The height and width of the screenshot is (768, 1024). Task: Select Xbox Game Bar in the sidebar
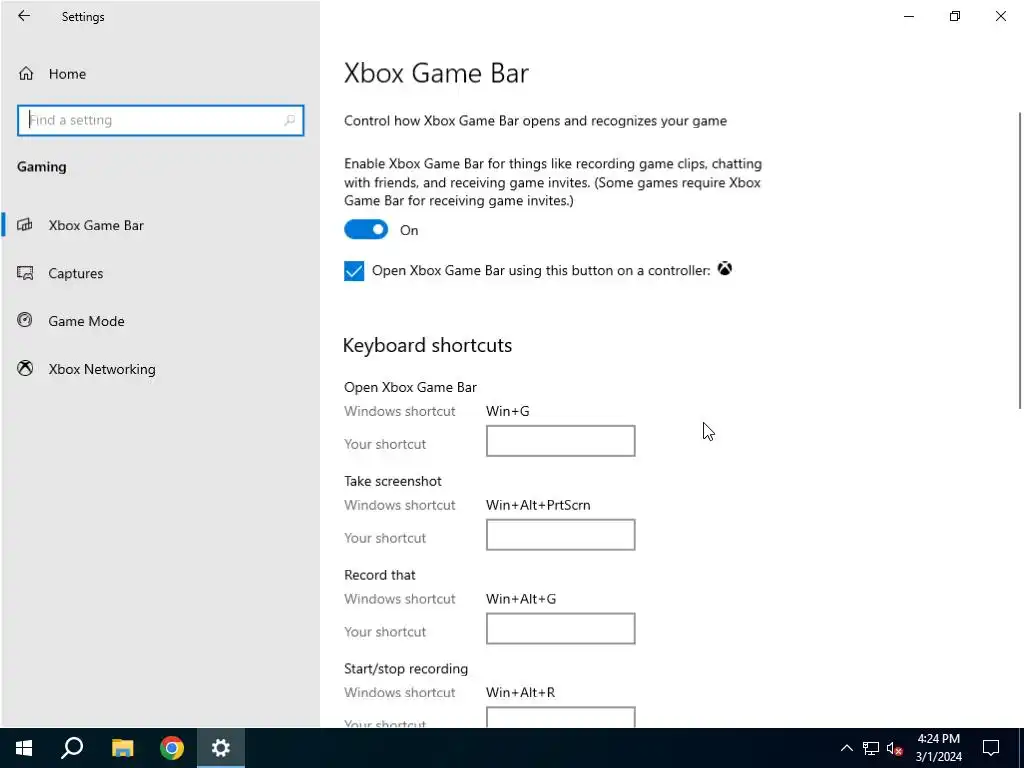point(160,225)
